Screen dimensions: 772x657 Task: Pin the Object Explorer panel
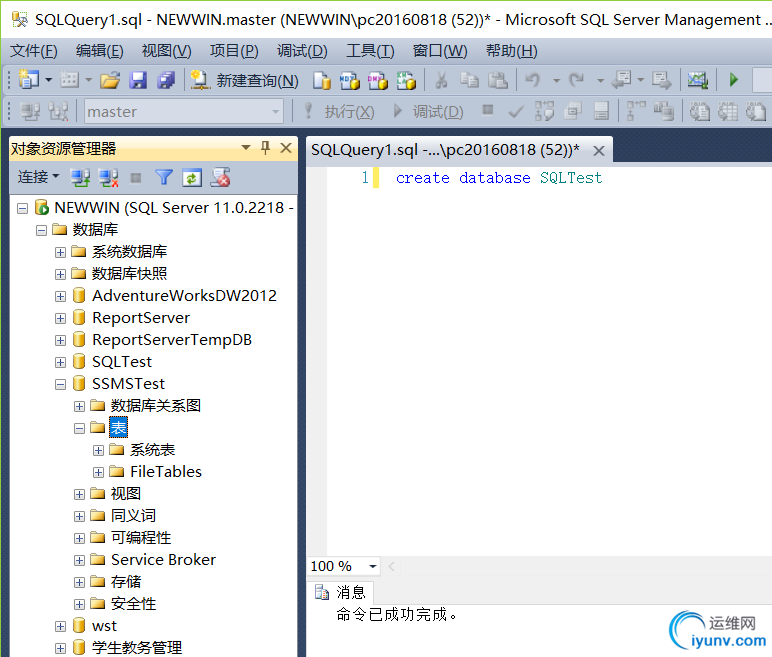[265, 148]
